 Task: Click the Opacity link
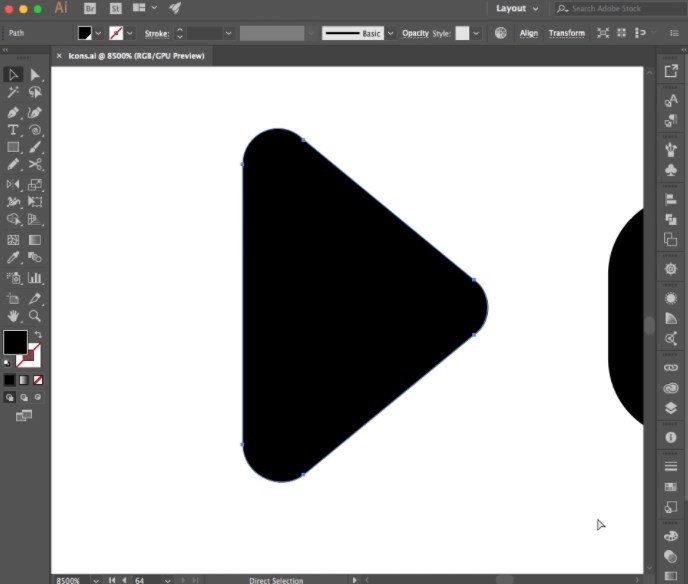[x=415, y=33]
